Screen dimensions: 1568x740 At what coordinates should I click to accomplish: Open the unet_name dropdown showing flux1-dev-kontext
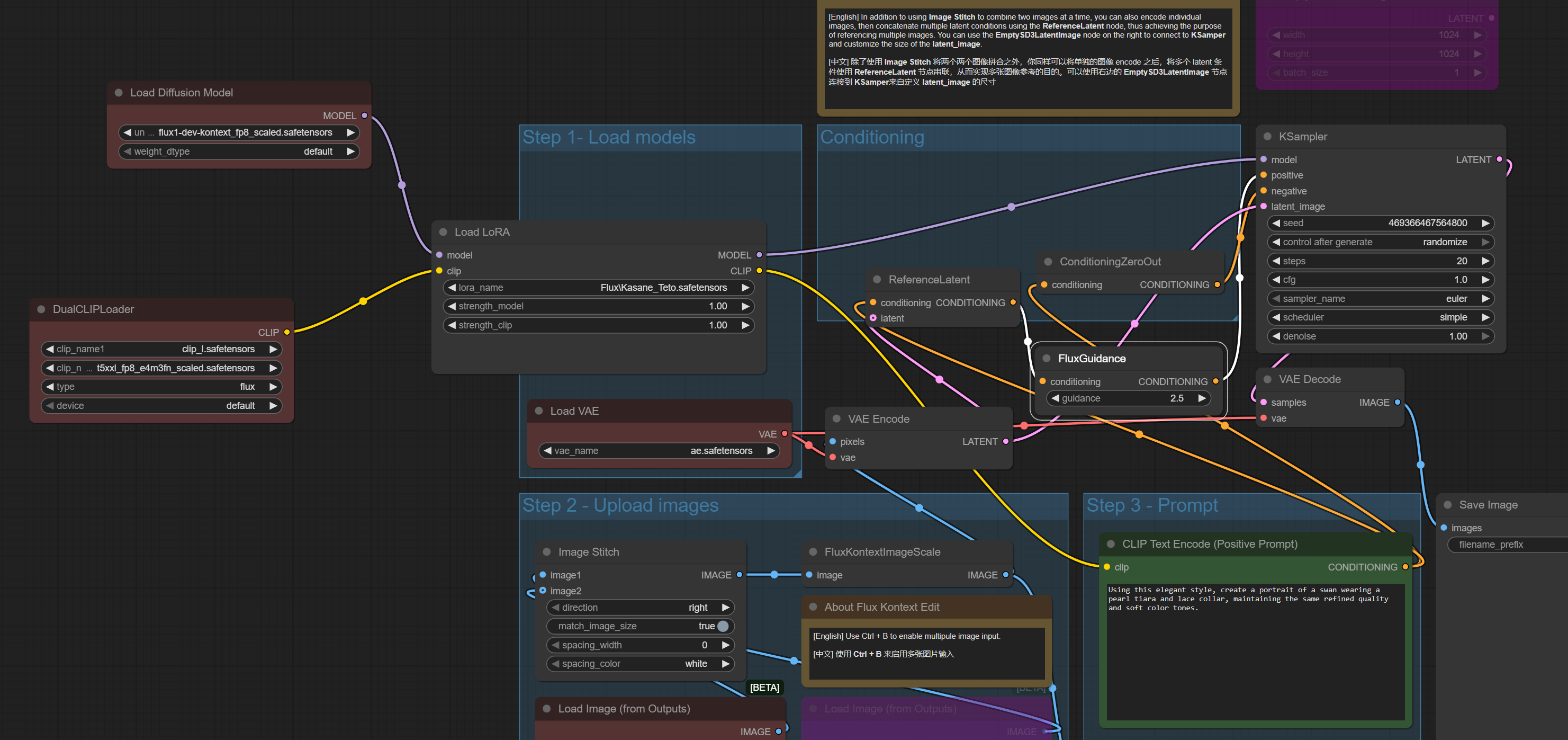tap(239, 133)
